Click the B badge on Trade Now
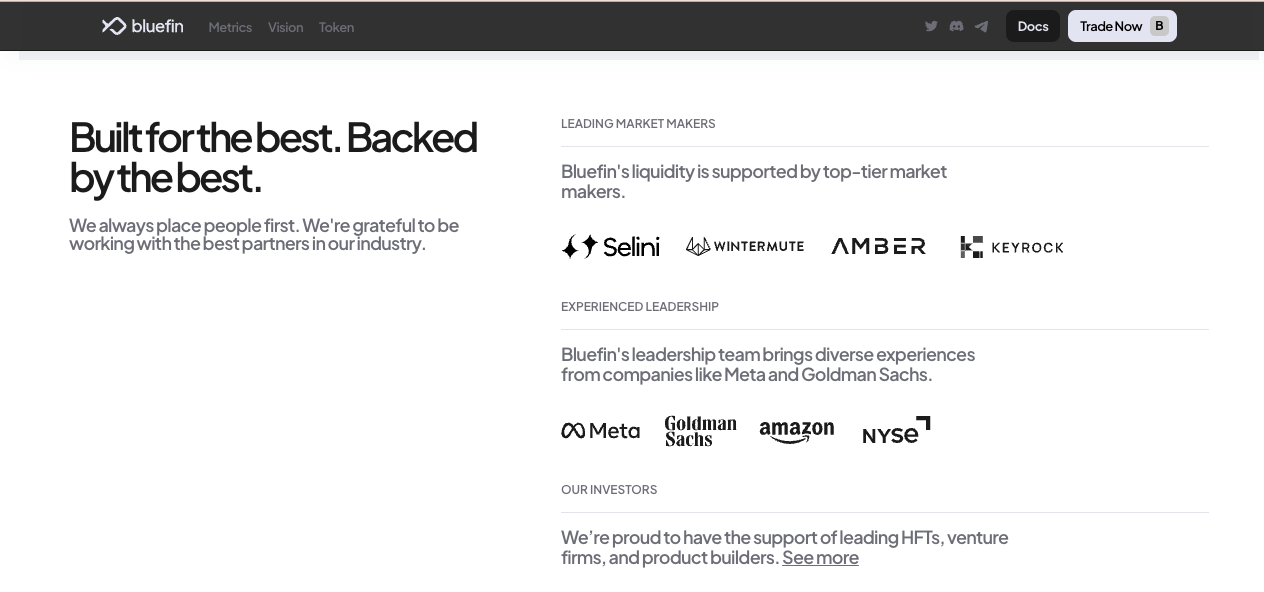The image size is (1264, 592). pos(1159,26)
